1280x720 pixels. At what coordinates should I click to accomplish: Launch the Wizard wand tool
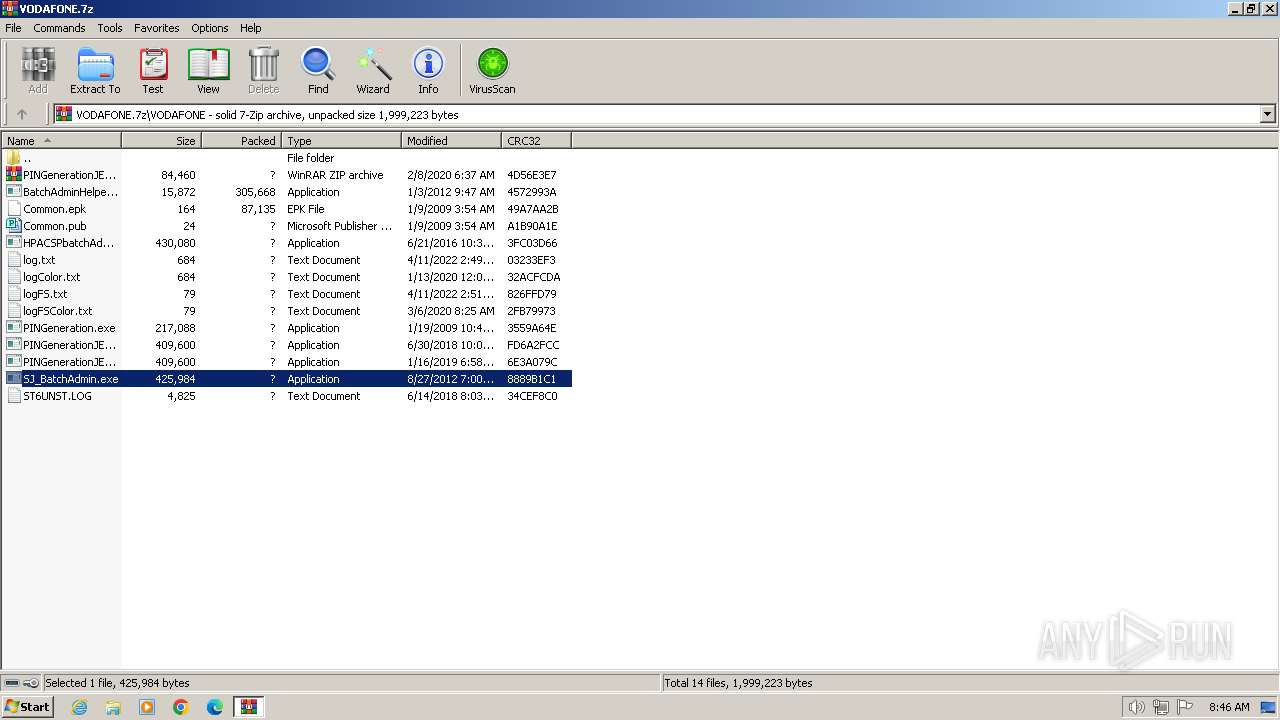[373, 71]
